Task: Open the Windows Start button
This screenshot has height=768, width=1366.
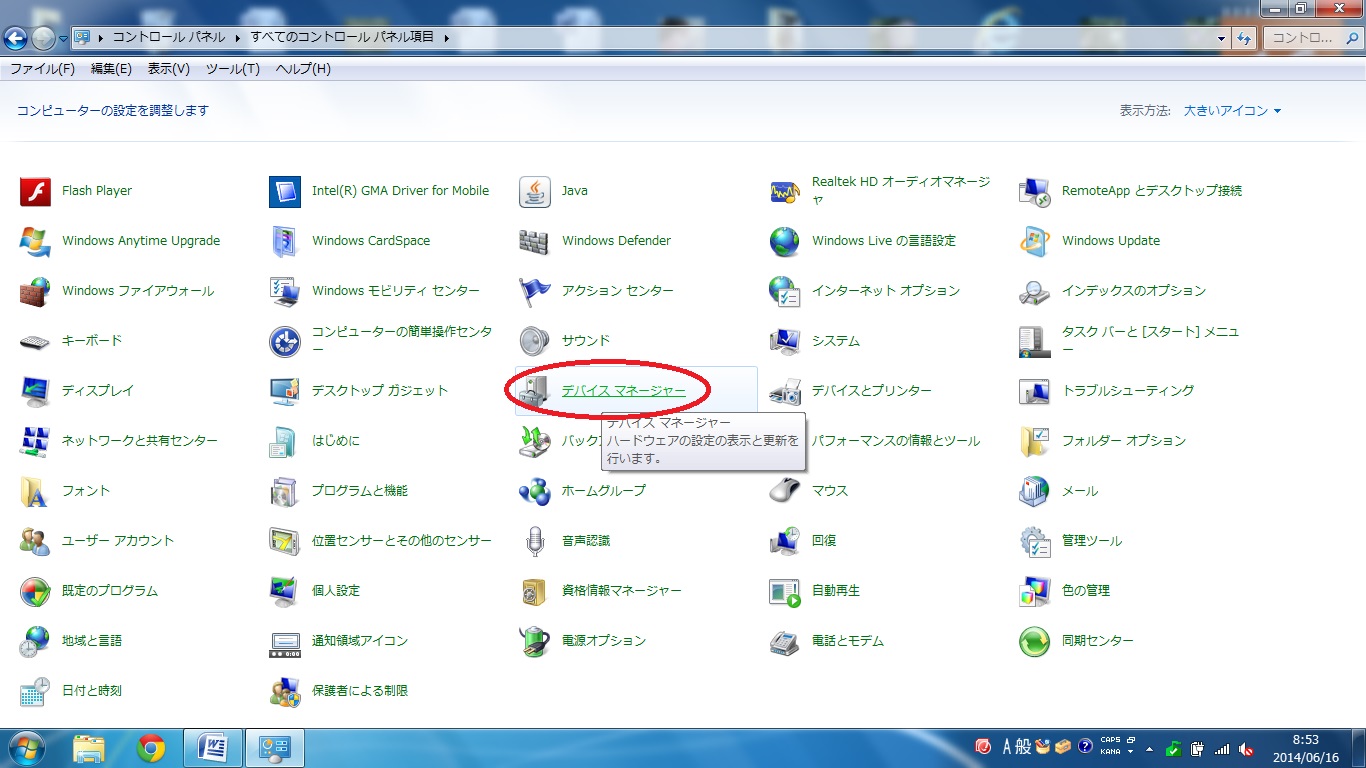Action: point(27,748)
